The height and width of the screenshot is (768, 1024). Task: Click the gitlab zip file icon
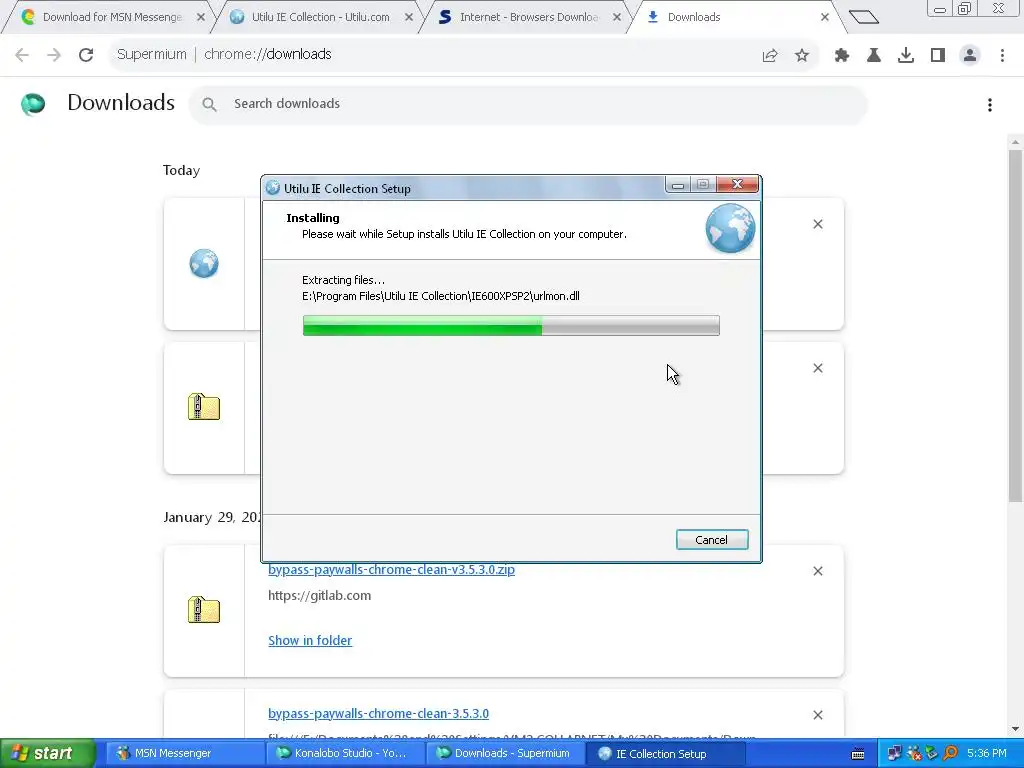204,610
